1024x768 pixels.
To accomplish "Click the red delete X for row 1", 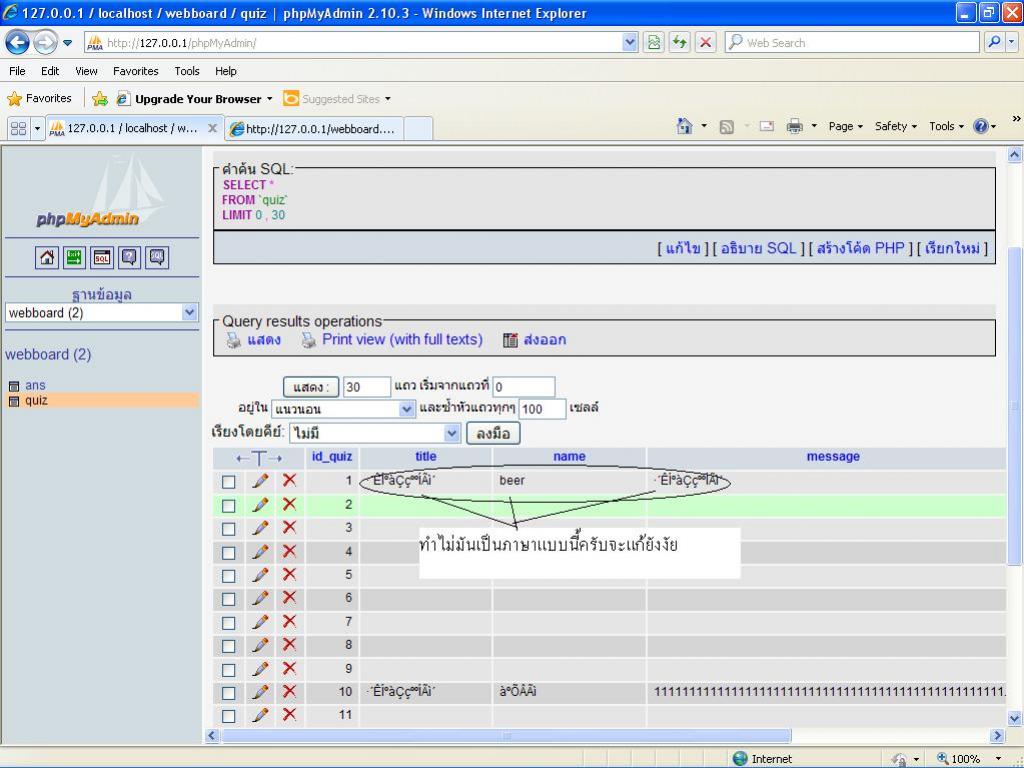I will [289, 481].
